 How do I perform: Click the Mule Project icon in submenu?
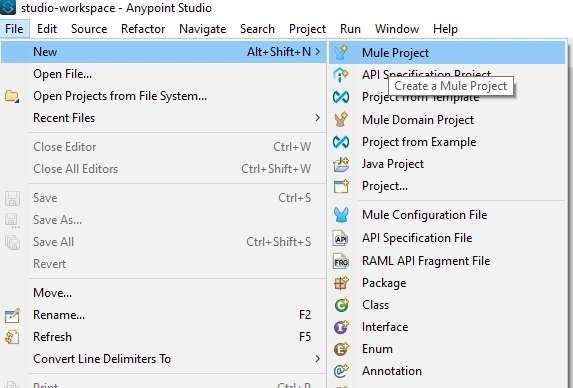[x=341, y=53]
